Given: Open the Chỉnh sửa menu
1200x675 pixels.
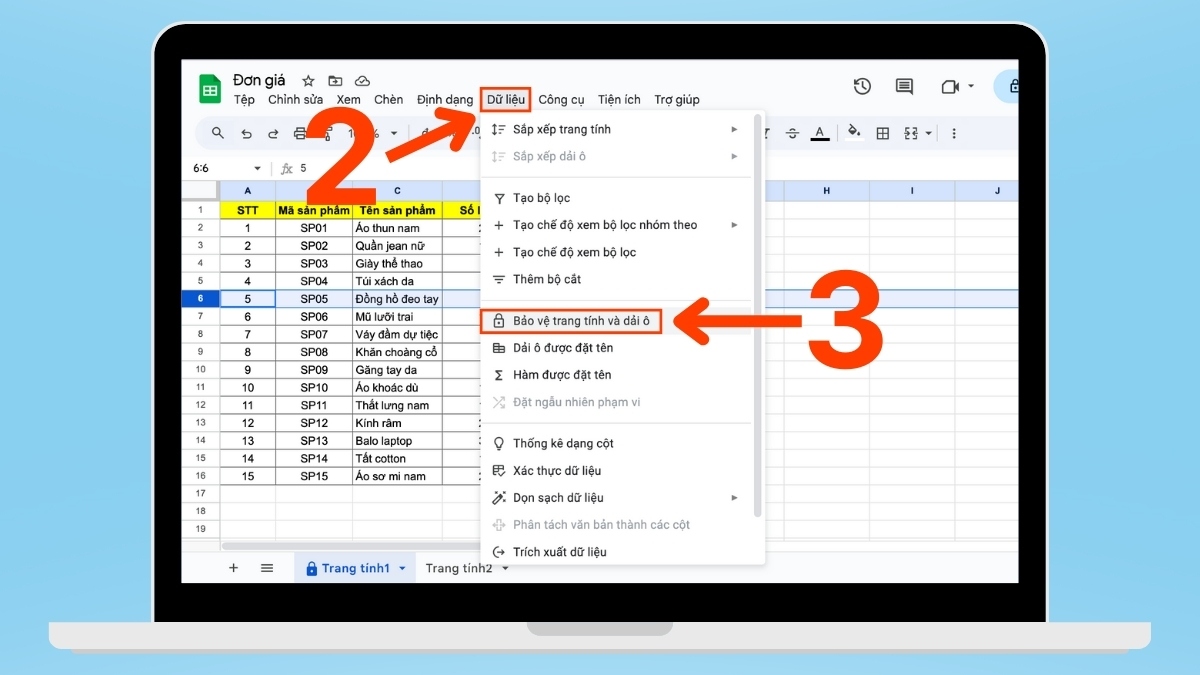Looking at the screenshot, I should pos(295,99).
